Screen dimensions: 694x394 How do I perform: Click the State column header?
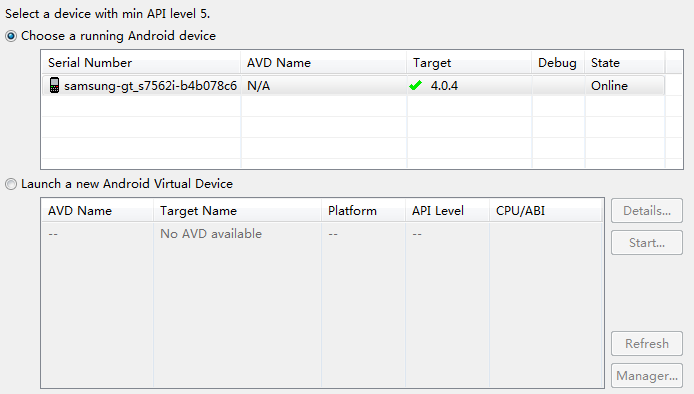(x=625, y=62)
